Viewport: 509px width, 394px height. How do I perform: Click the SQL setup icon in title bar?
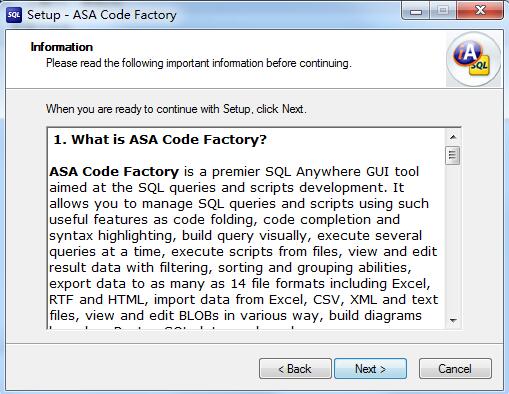(x=14, y=15)
